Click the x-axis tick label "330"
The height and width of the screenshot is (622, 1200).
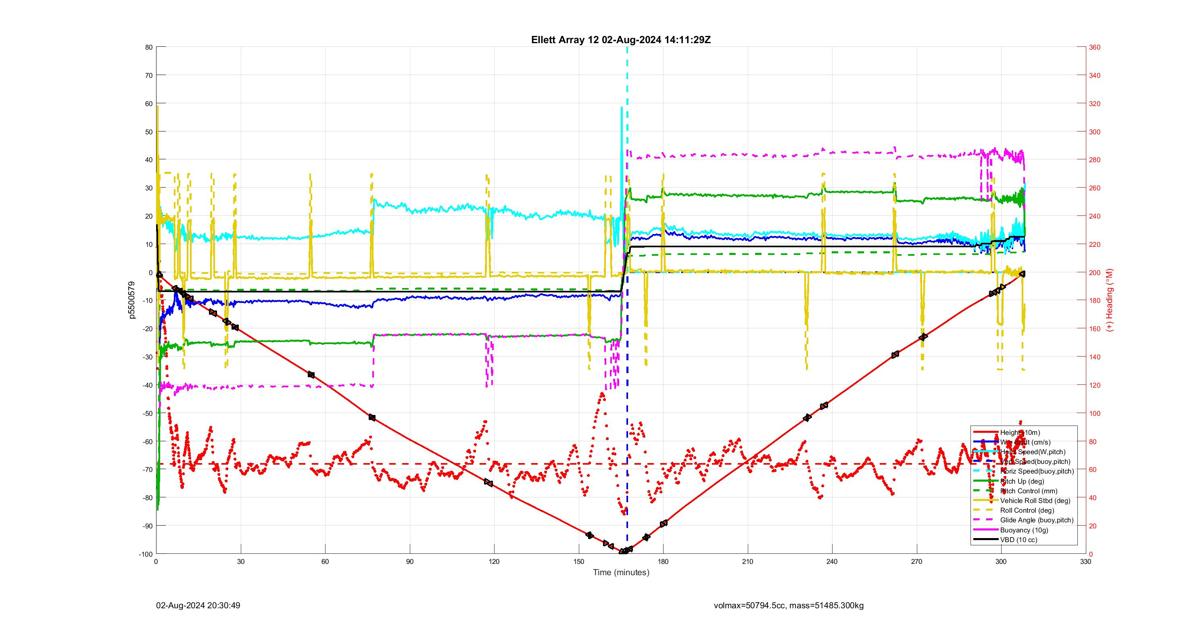click(x=1085, y=562)
